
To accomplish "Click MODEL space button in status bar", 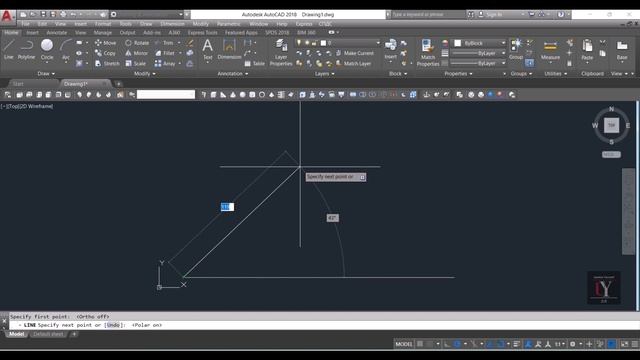I will (404, 344).
